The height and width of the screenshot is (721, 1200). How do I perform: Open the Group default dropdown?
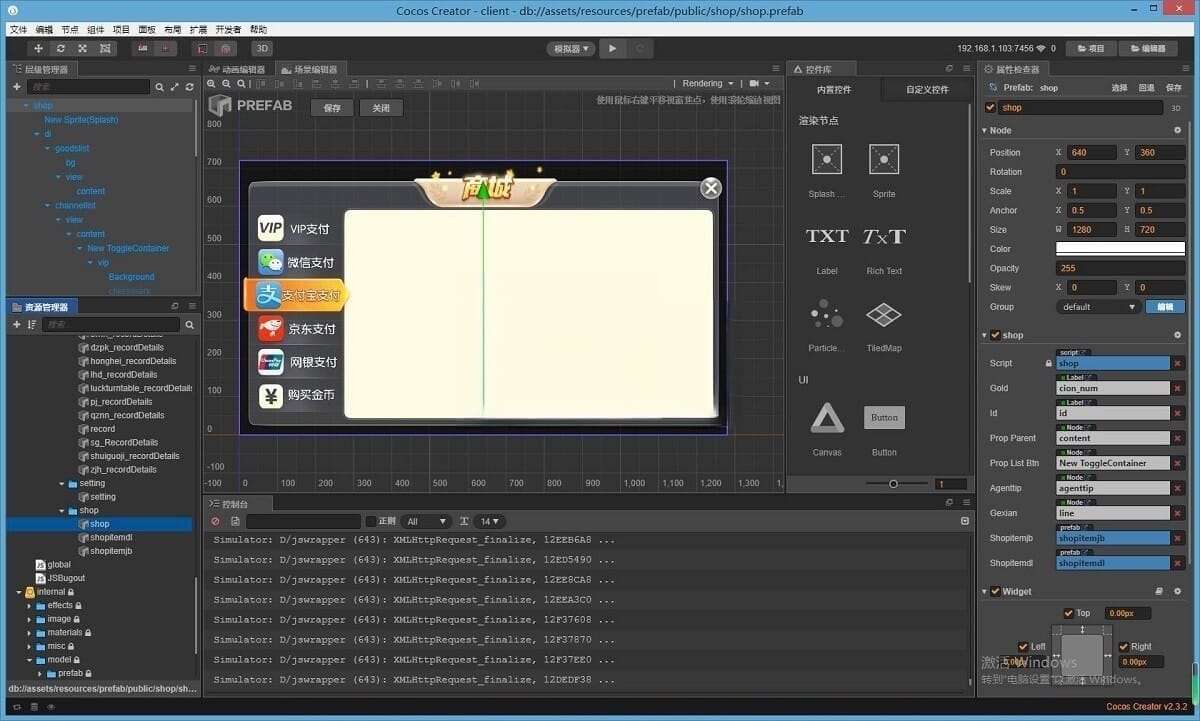[1098, 307]
